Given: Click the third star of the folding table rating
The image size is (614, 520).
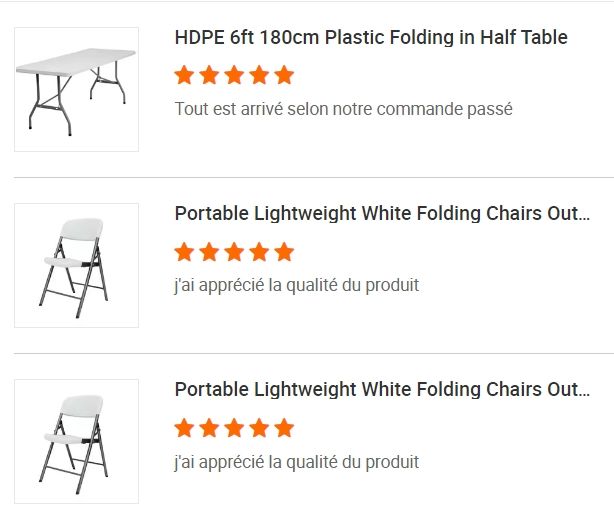Looking at the screenshot, I should [234, 75].
